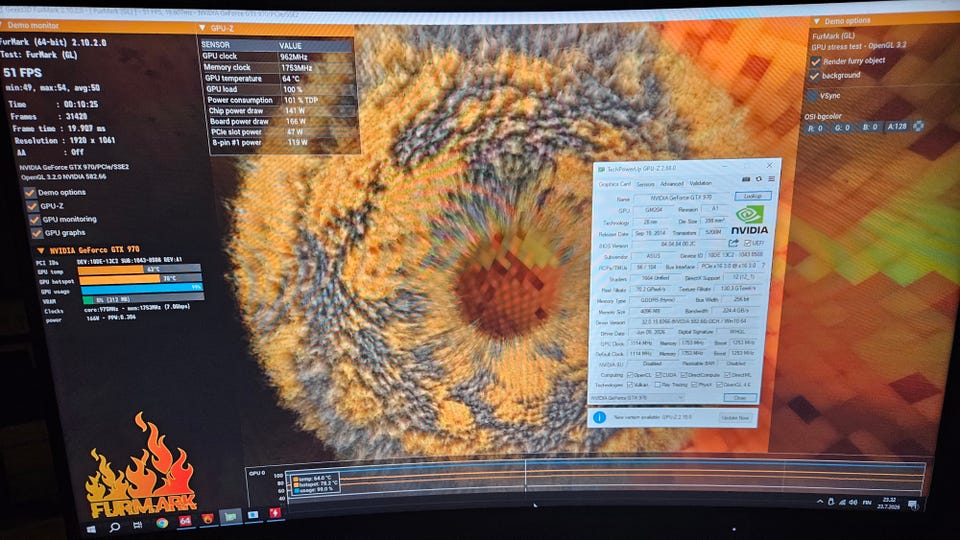
Task: Toggle the GPU graphs checkbox
Action: point(36,233)
